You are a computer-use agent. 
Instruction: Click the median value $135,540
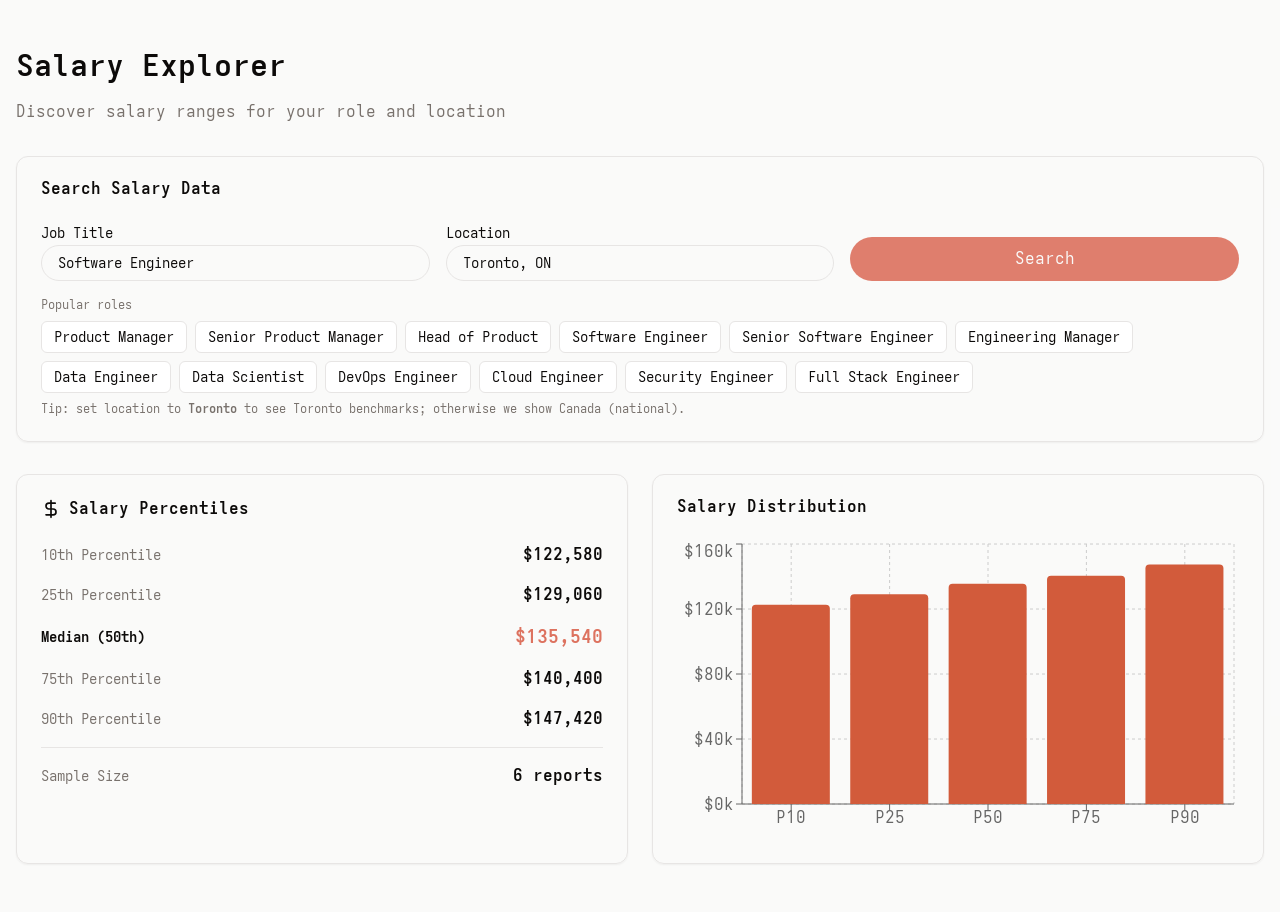[x=559, y=637]
